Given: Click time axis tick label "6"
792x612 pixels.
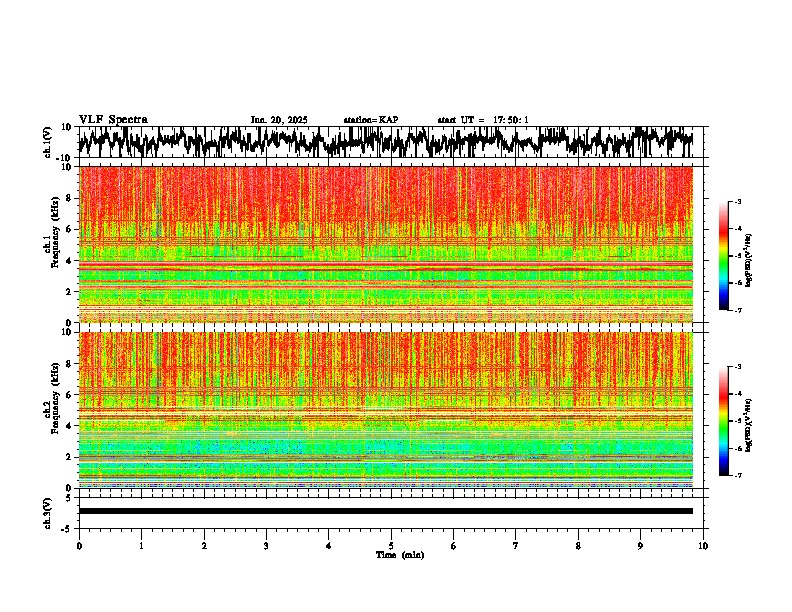Looking at the screenshot, I should click(454, 546).
